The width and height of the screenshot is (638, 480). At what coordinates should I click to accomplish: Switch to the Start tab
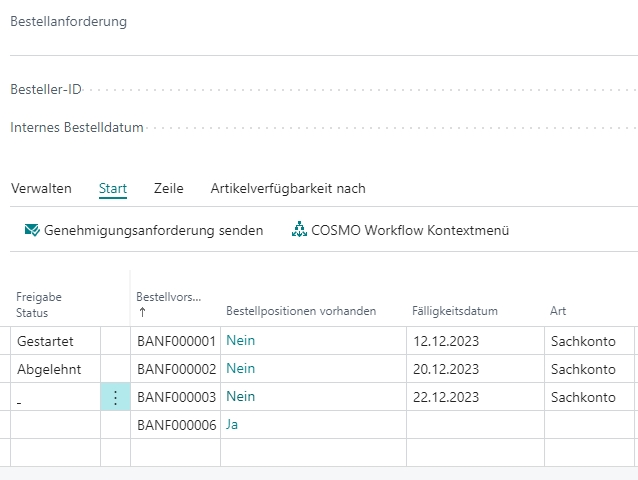coord(113,188)
